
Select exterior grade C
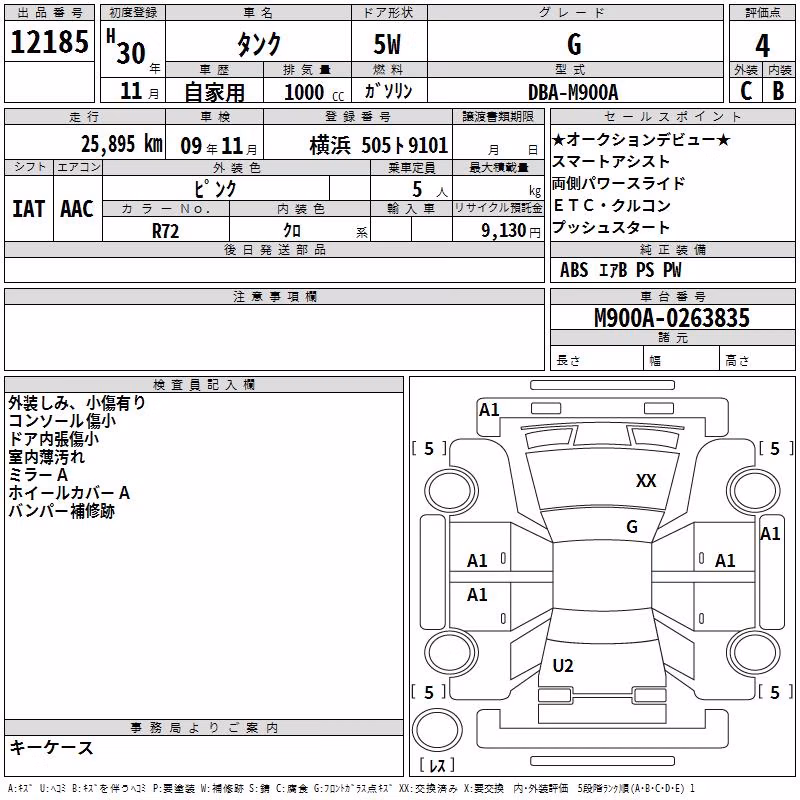746,91
